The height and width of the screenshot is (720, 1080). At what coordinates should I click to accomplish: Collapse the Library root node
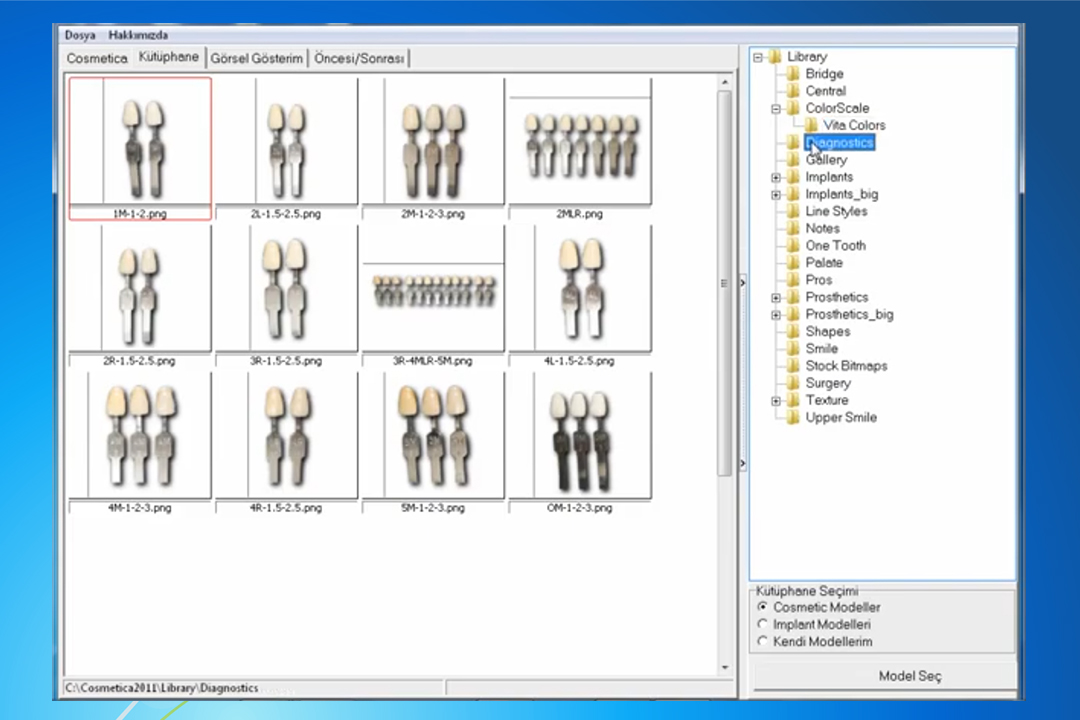click(758, 57)
